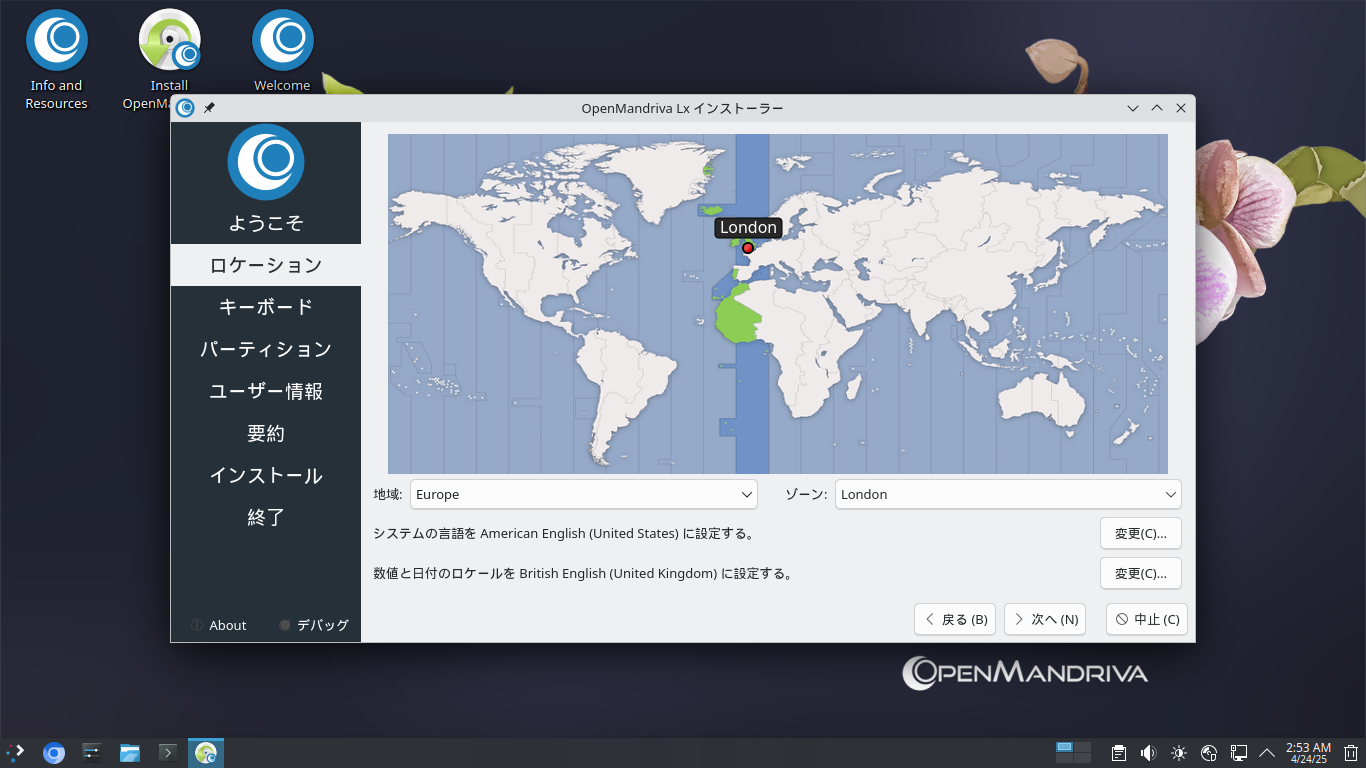
Task: Select the キーボード step in sidebar
Action: (x=266, y=307)
